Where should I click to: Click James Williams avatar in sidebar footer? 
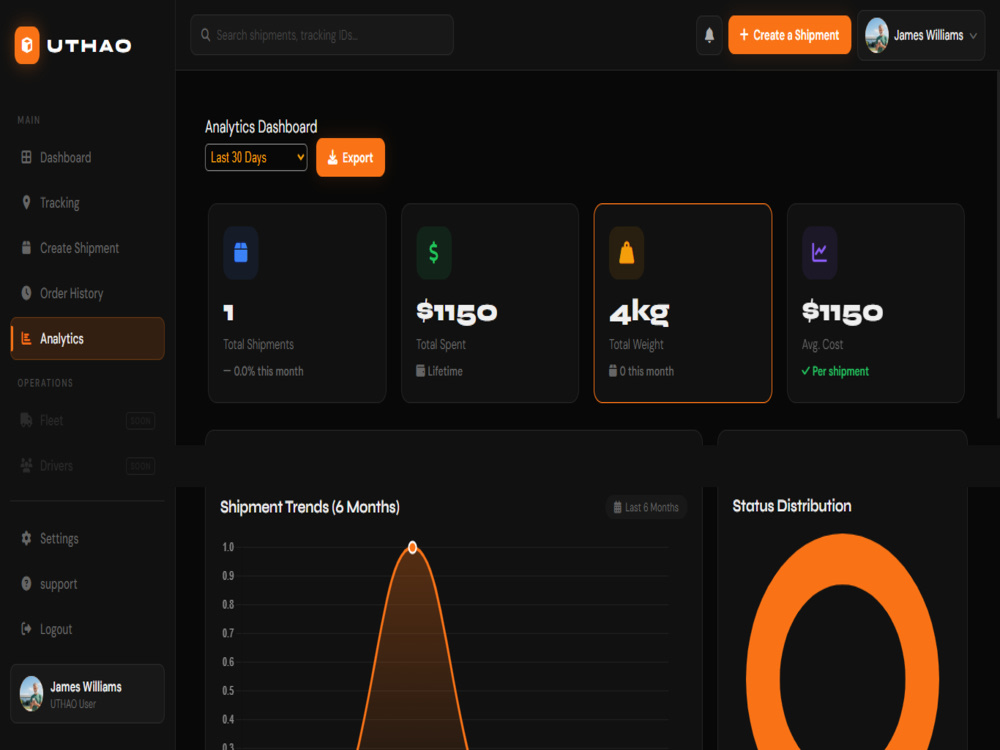click(x=31, y=694)
